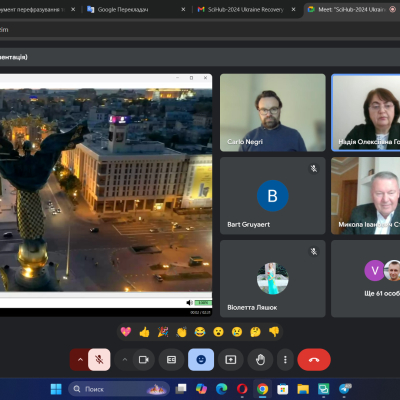Open Copilot from taskbar
Image resolution: width=400 pixels, height=400 pixels.
pyautogui.click(x=201, y=389)
